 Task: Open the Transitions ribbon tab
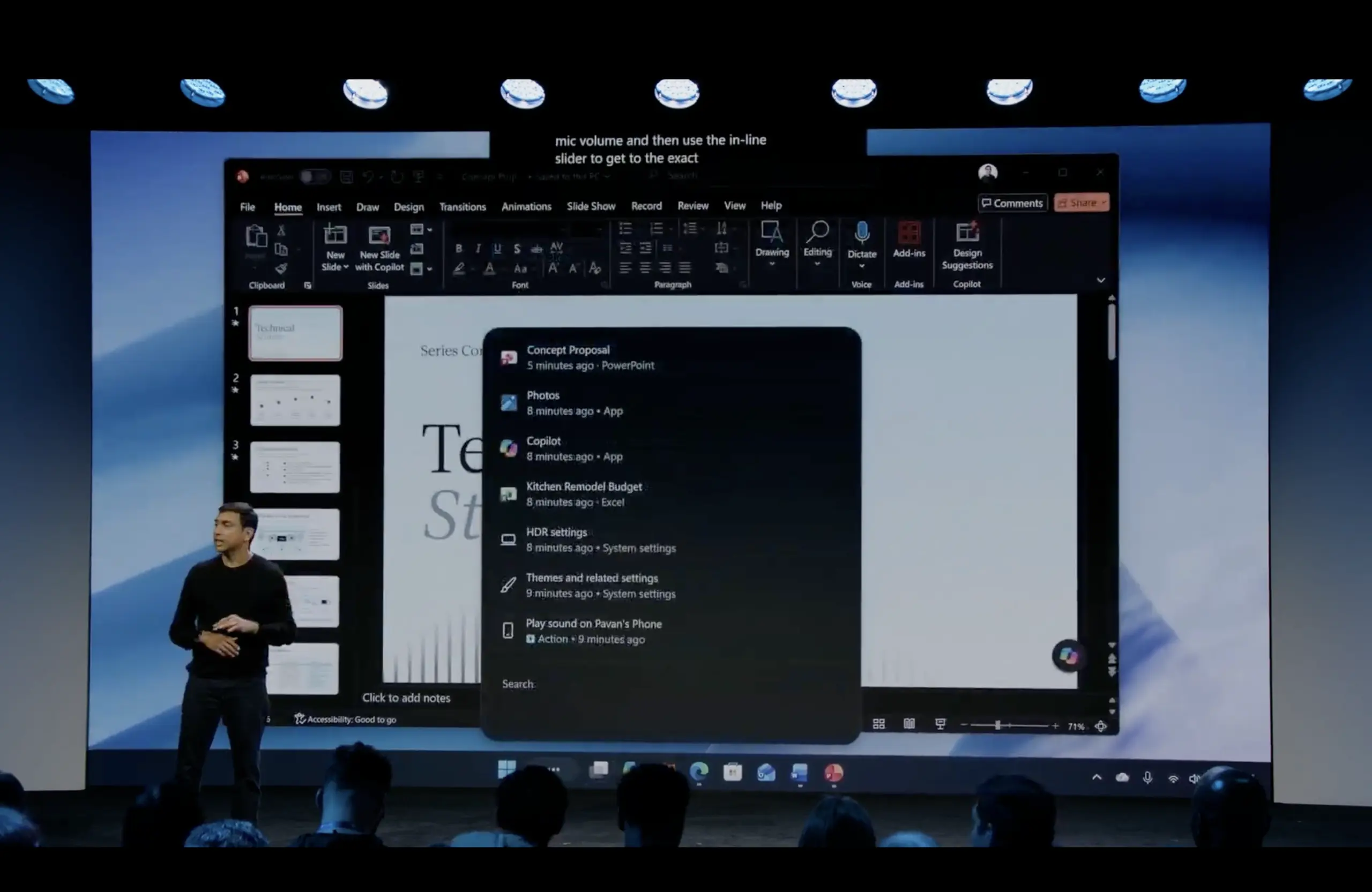click(x=463, y=207)
